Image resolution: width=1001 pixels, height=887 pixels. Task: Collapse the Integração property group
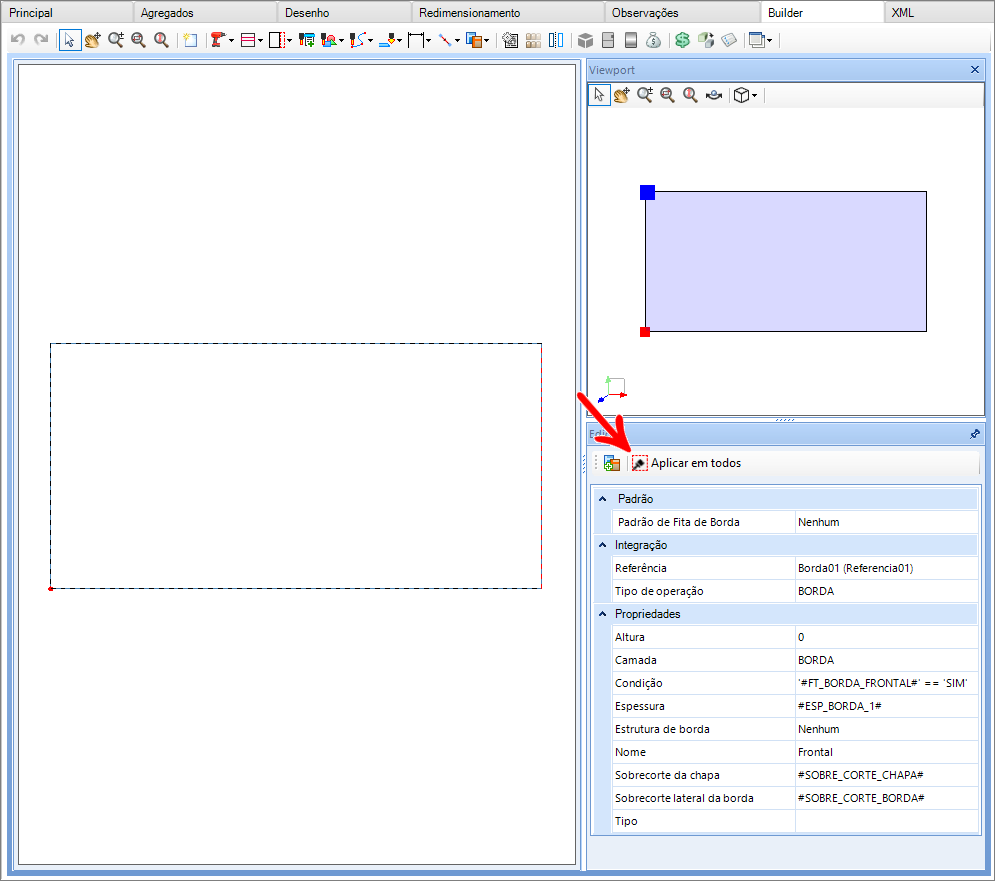pyautogui.click(x=603, y=545)
